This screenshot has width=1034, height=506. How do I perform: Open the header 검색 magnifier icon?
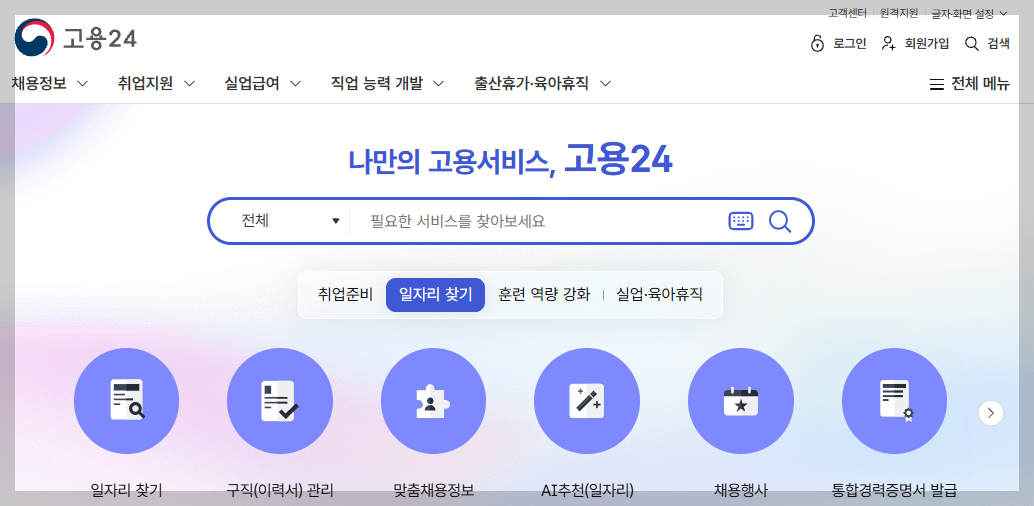point(971,44)
